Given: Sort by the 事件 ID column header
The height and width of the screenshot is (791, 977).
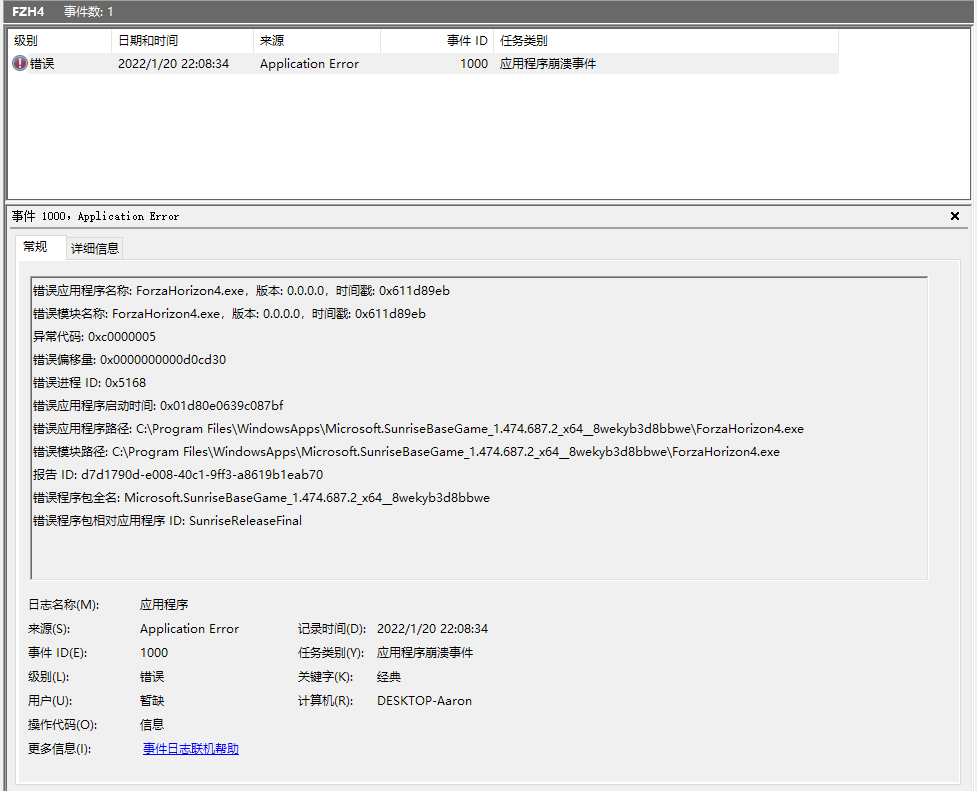Looking at the screenshot, I should [x=437, y=41].
